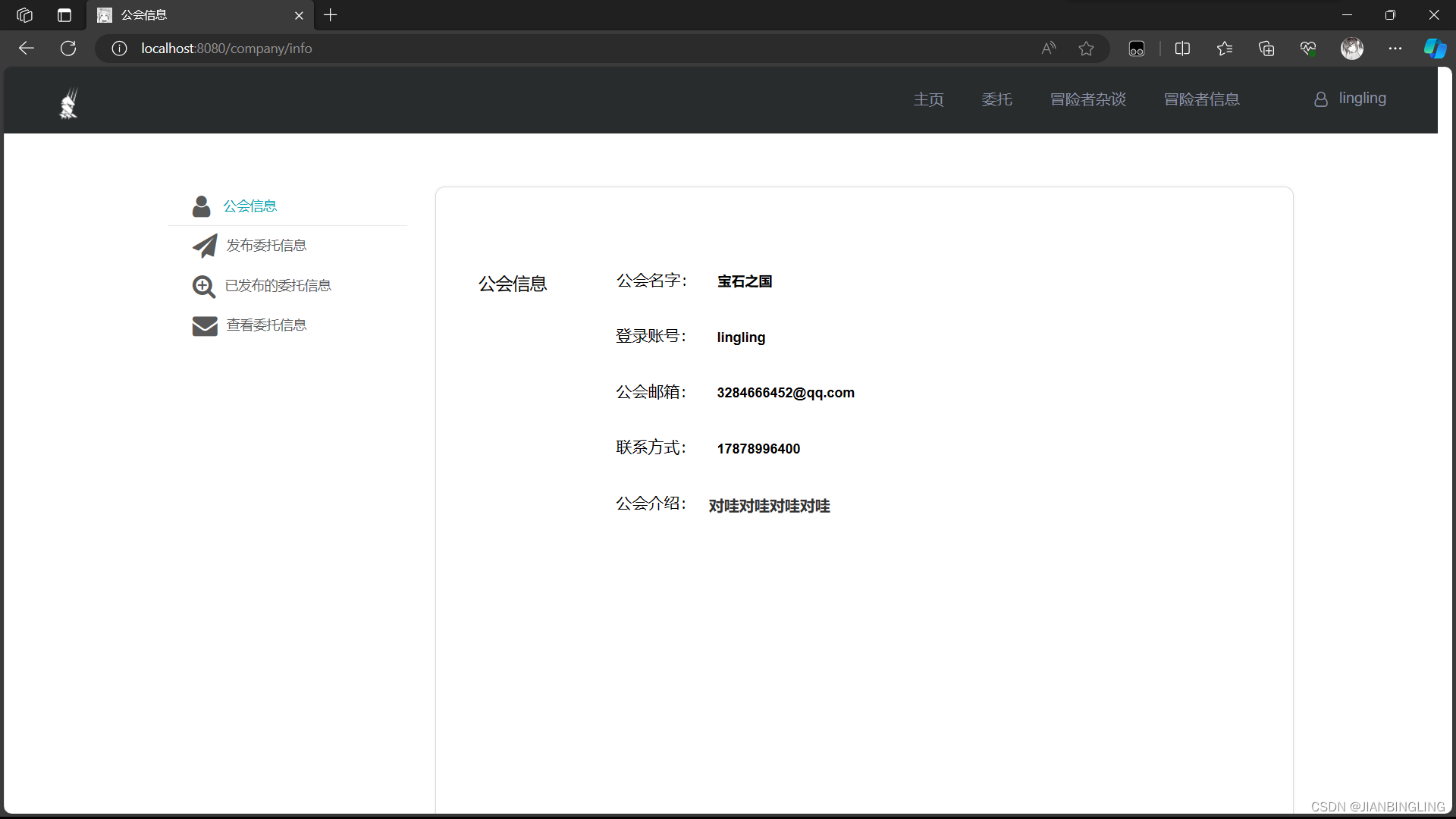Open the Copilot sidebar icon
Image resolution: width=1456 pixels, height=819 pixels.
pyautogui.click(x=1434, y=49)
